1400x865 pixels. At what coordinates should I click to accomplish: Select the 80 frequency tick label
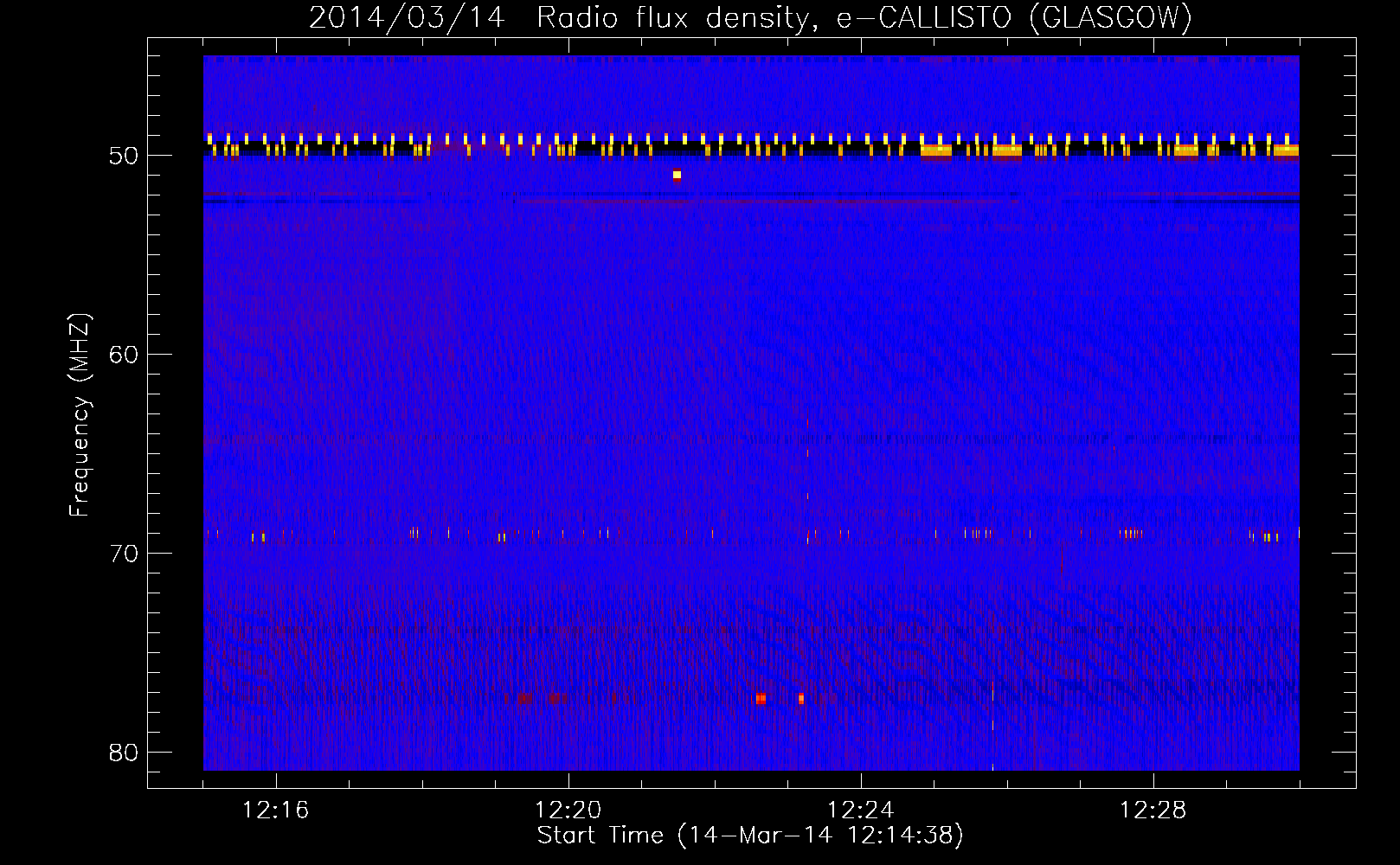[x=124, y=753]
